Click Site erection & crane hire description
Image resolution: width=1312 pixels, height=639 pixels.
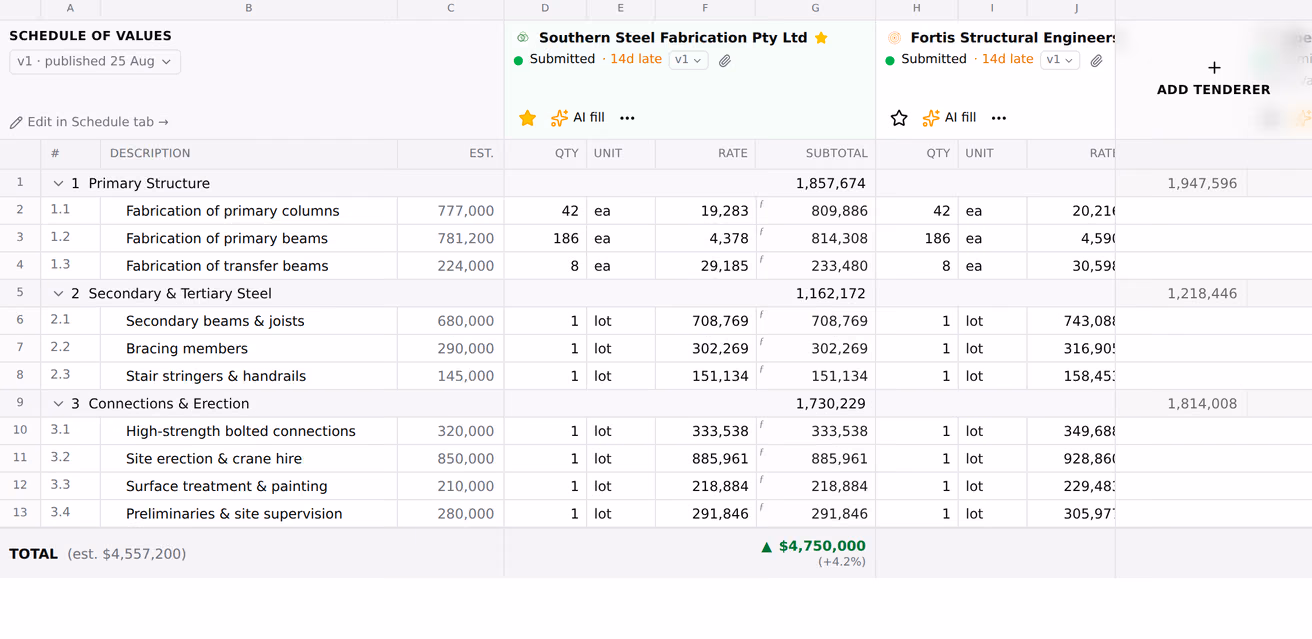click(214, 459)
